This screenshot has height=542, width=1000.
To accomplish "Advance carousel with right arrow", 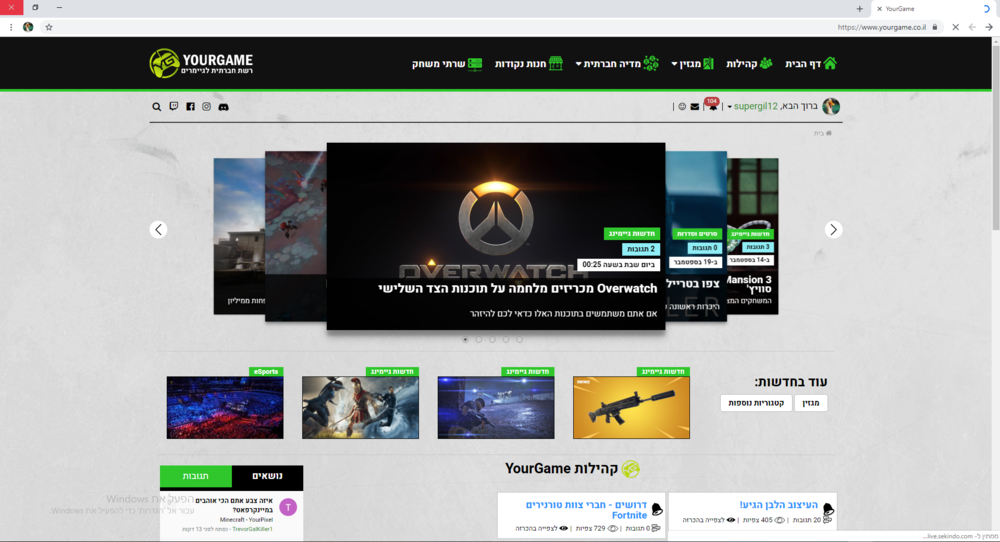I will (x=833, y=229).
